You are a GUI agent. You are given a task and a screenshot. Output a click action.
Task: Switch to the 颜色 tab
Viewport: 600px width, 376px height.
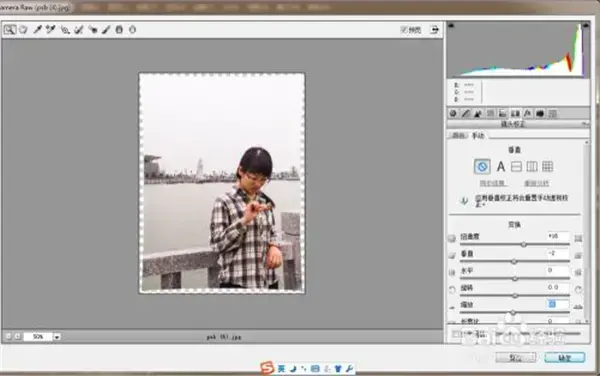click(x=458, y=135)
